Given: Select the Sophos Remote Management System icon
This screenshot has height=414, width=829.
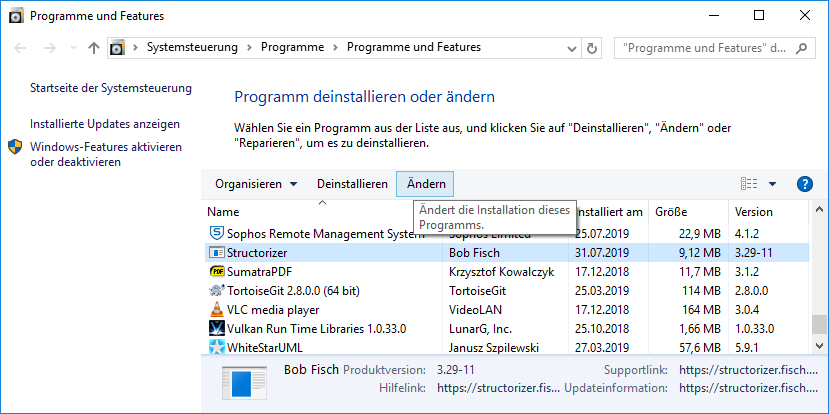Looking at the screenshot, I should click(x=217, y=233).
